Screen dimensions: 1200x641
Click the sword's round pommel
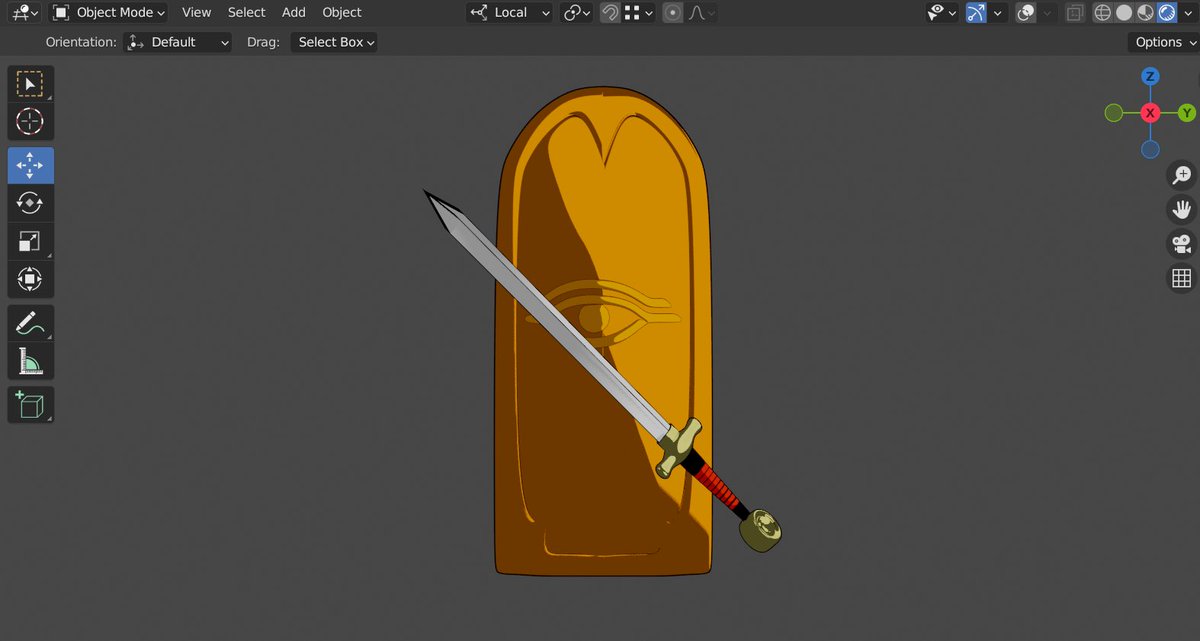click(x=761, y=531)
